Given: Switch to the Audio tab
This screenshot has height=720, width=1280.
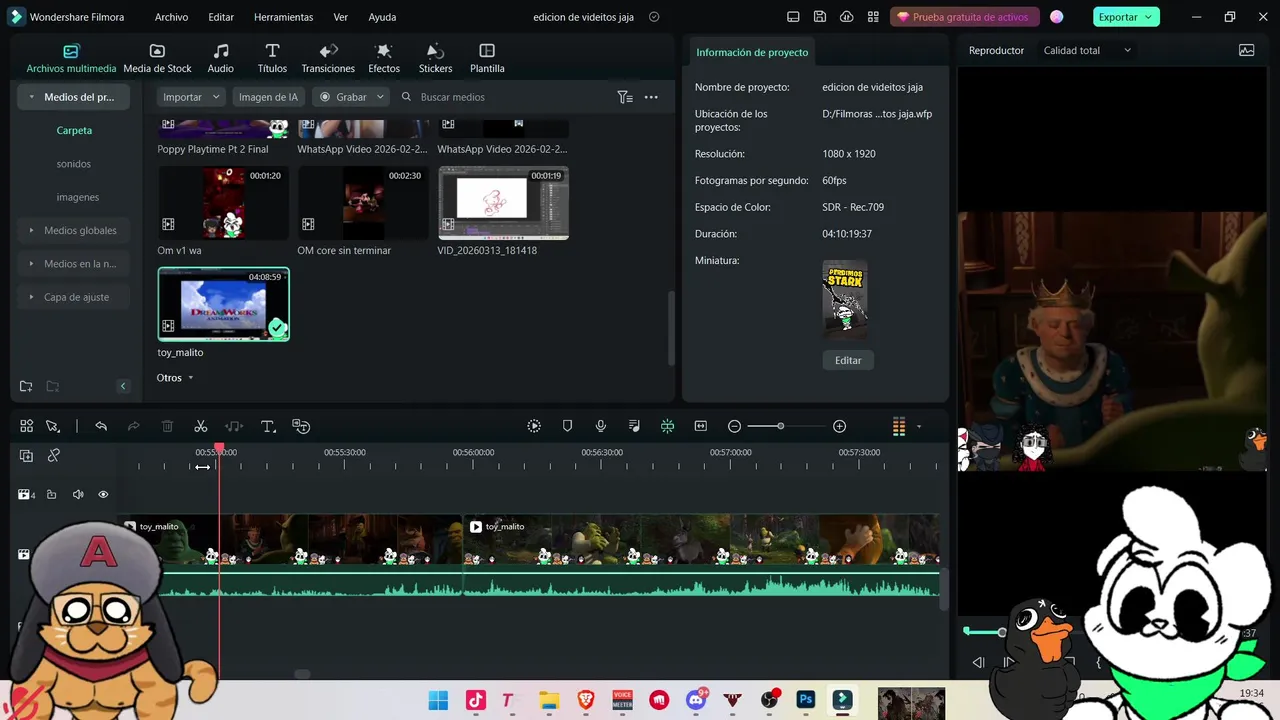Looking at the screenshot, I should pos(221,59).
